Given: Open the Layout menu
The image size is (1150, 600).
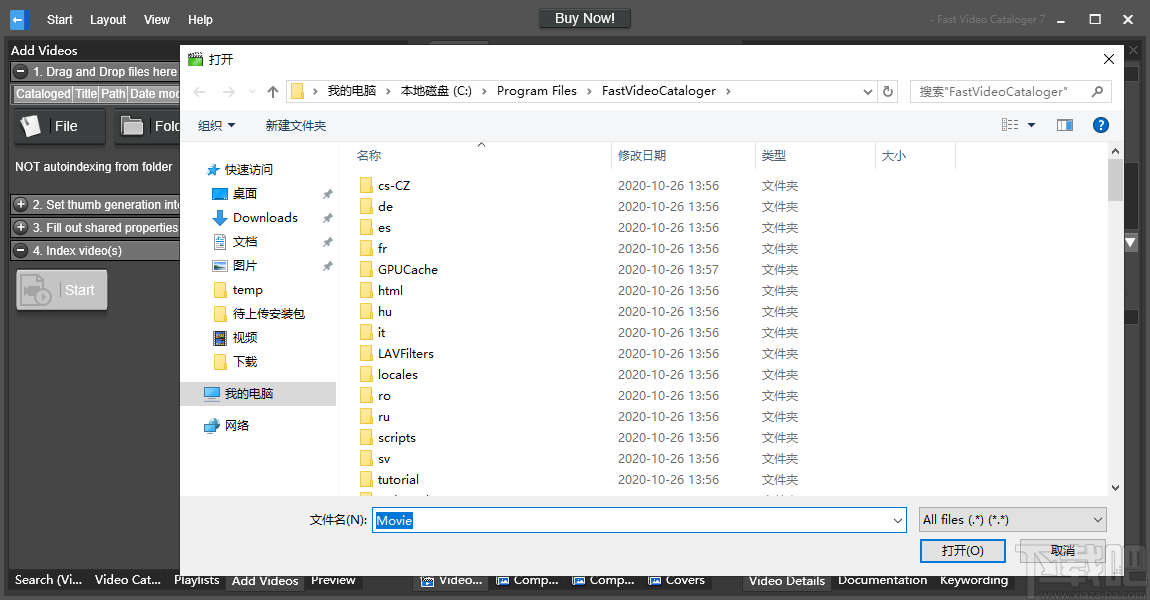Looking at the screenshot, I should click(x=107, y=19).
